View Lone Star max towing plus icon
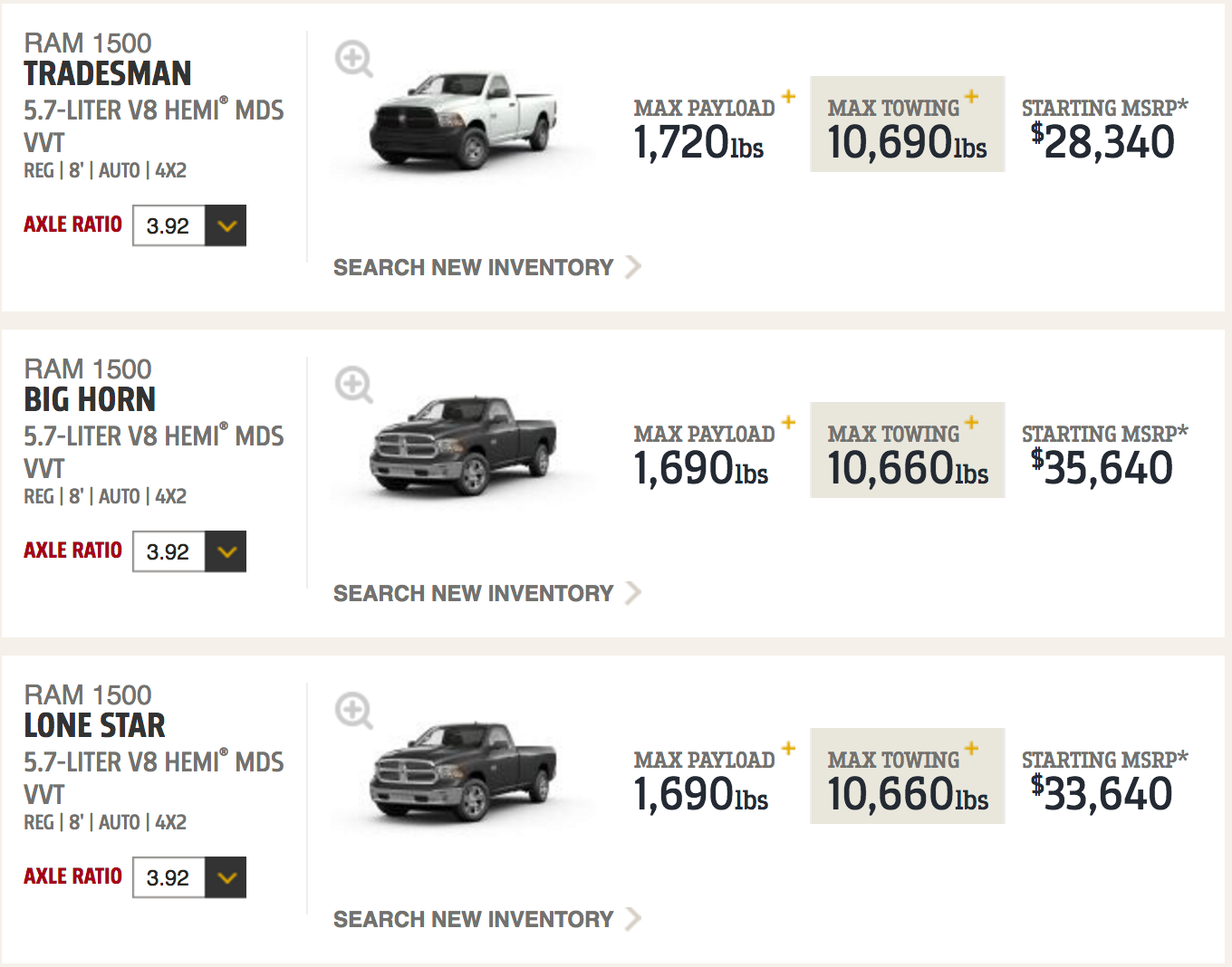The image size is (1232, 967). click(972, 748)
